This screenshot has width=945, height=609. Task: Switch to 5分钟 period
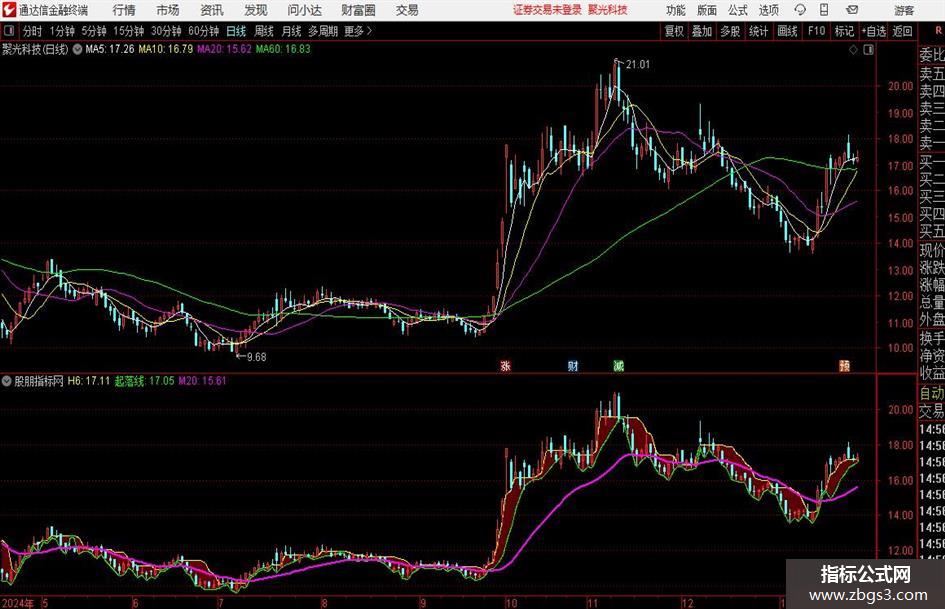(93, 31)
